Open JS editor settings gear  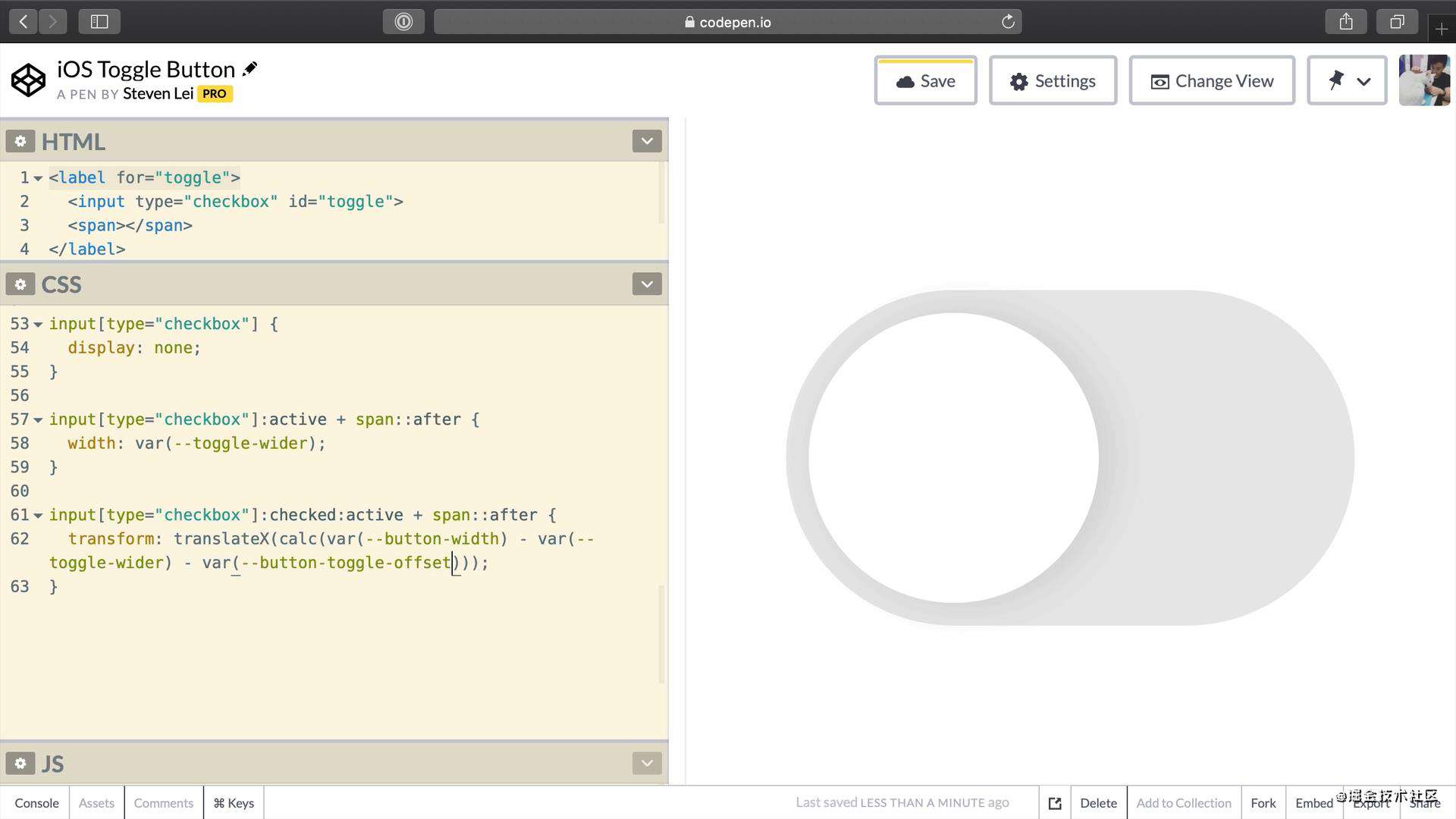pos(20,763)
